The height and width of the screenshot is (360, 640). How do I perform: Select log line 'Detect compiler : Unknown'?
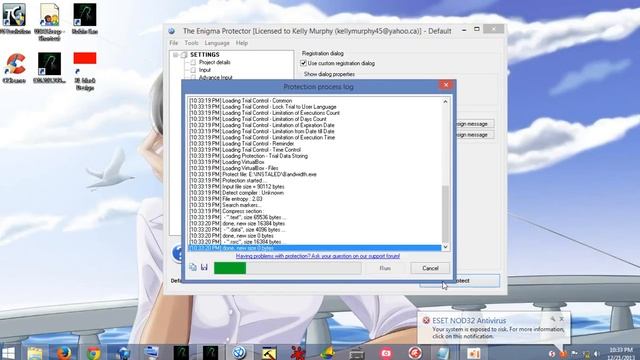point(315,193)
